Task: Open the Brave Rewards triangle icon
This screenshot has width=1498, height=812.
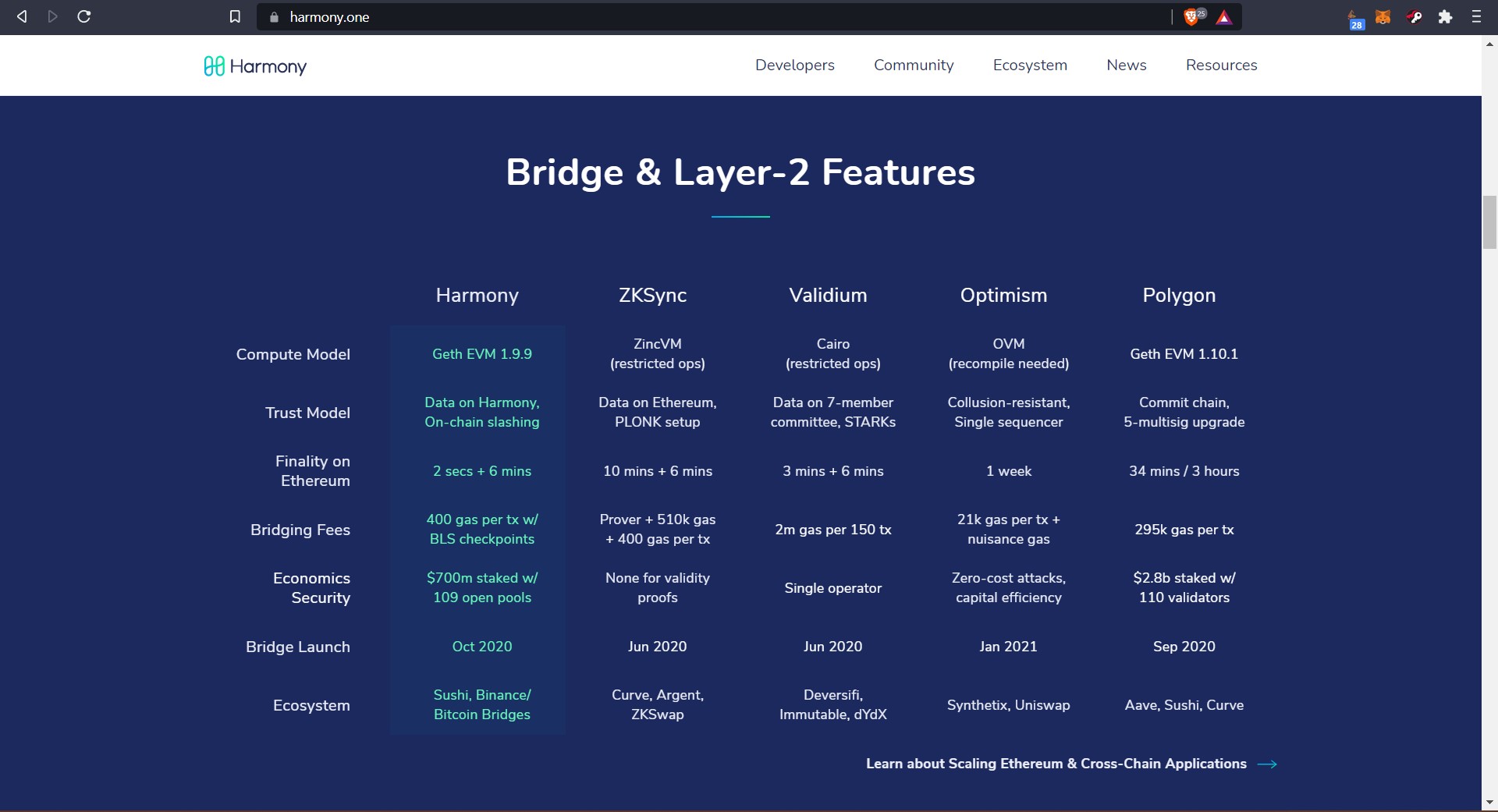Action: 1224,17
